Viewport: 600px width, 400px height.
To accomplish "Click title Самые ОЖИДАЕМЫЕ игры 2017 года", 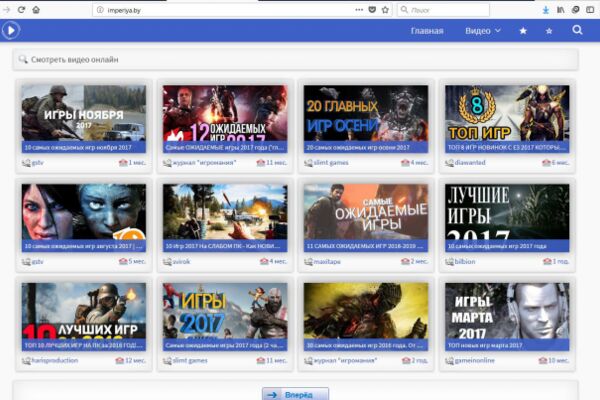I will pyautogui.click(x=225, y=147).
